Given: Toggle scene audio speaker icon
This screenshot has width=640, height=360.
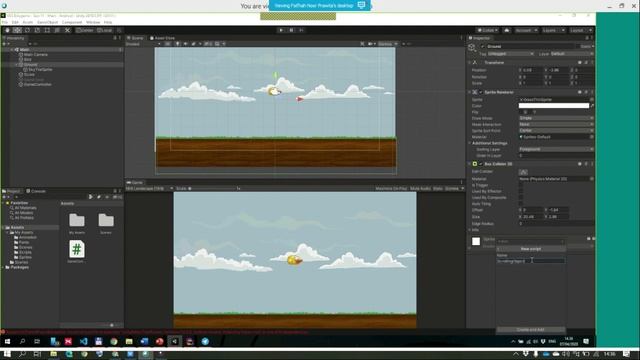Looking at the screenshot, I should click(185, 44).
